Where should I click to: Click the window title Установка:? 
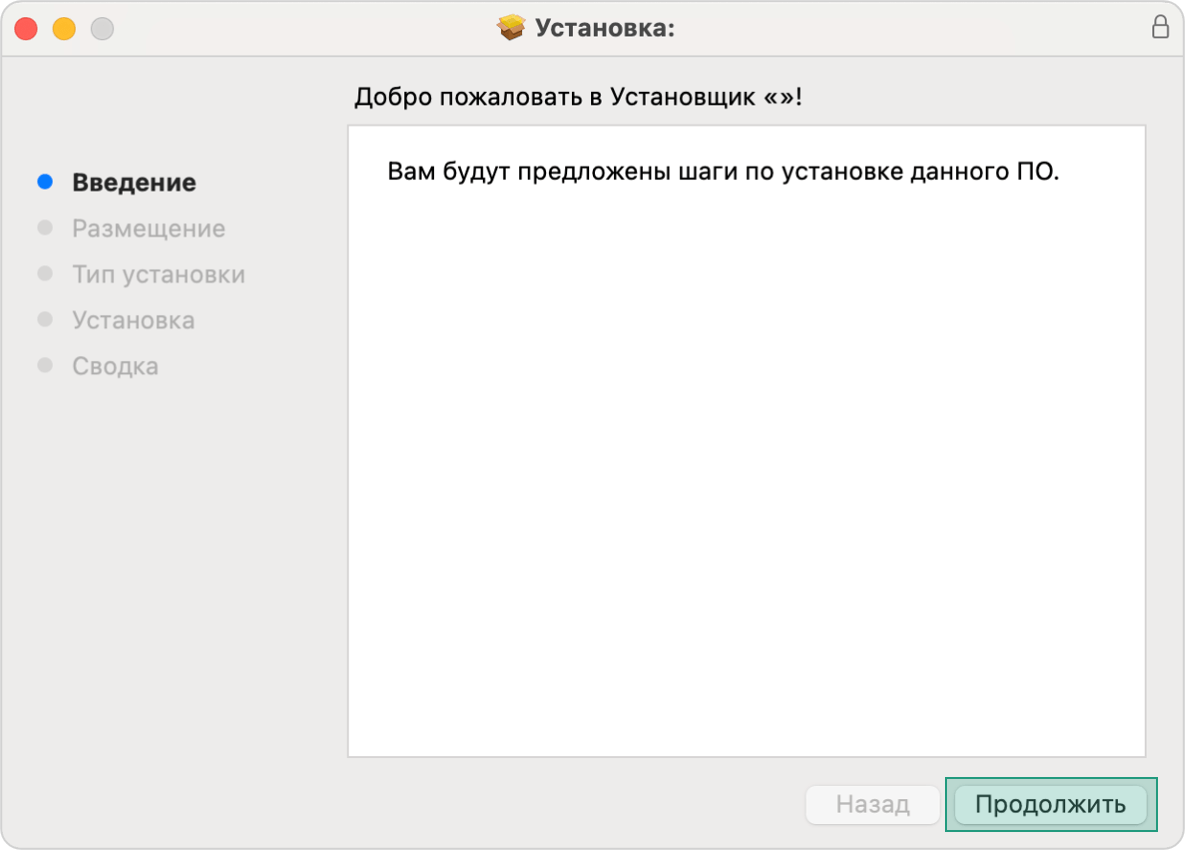[605, 28]
